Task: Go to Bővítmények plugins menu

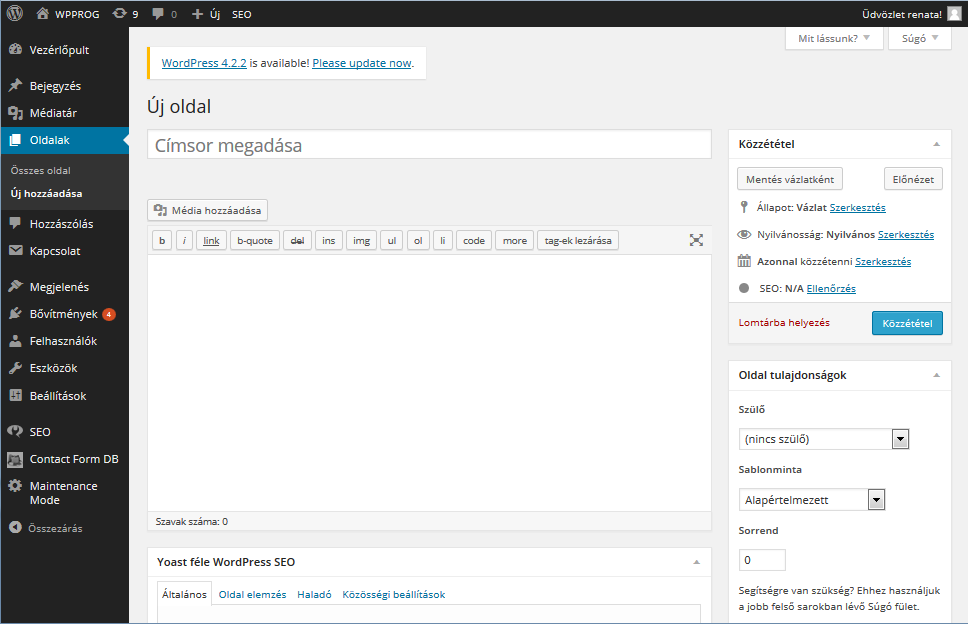Action: [x=64, y=314]
